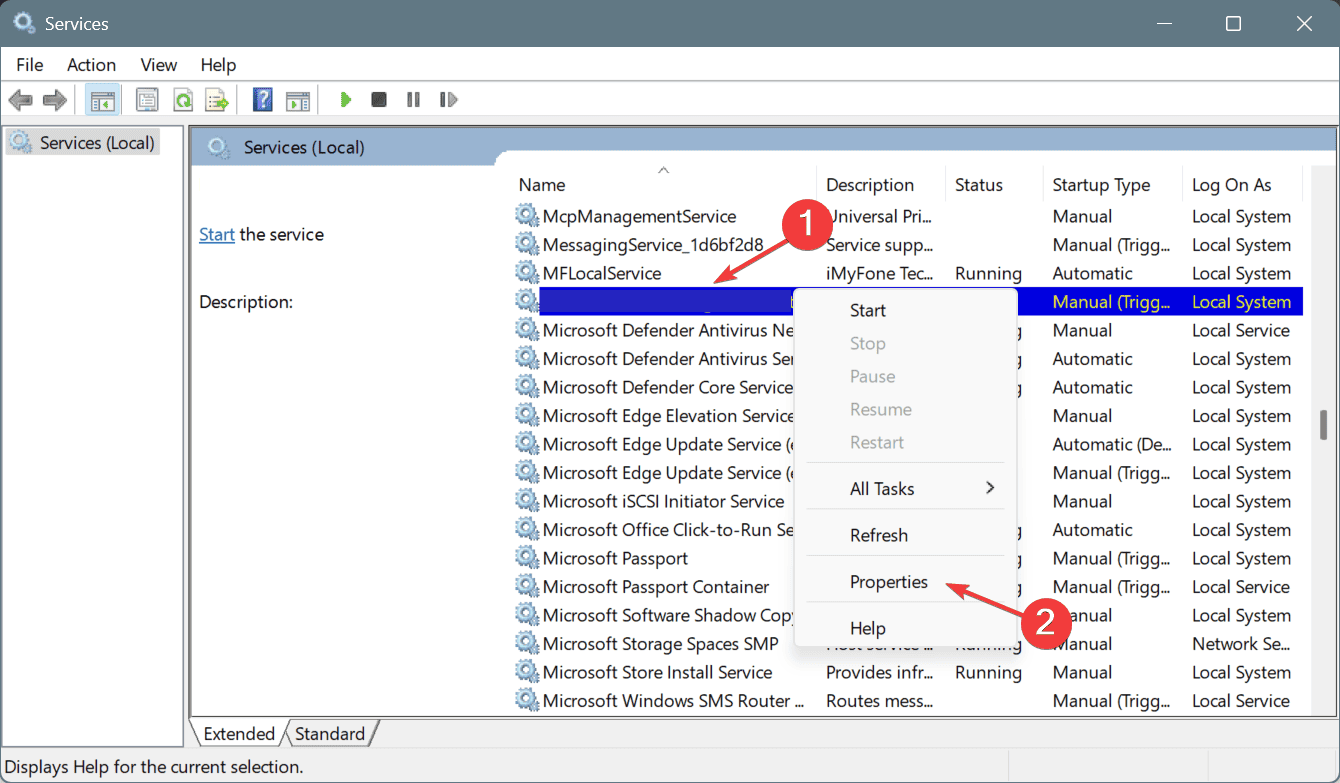Open the blue Help question-mark toolbar icon

point(262,100)
